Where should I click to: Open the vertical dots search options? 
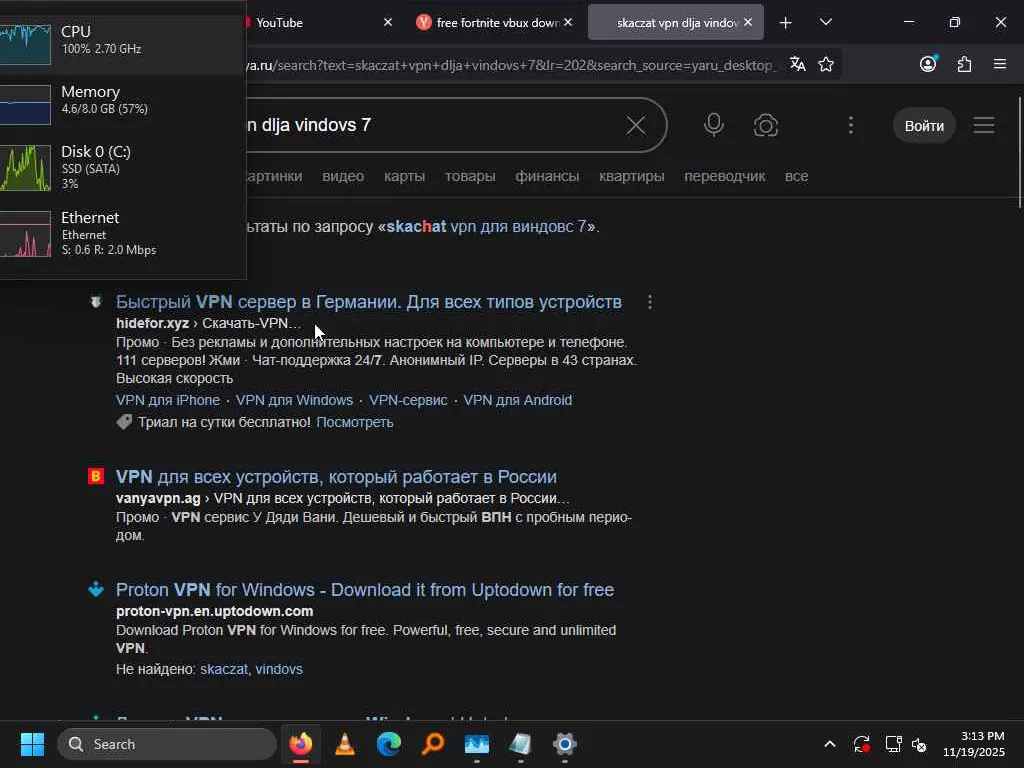[x=850, y=125]
